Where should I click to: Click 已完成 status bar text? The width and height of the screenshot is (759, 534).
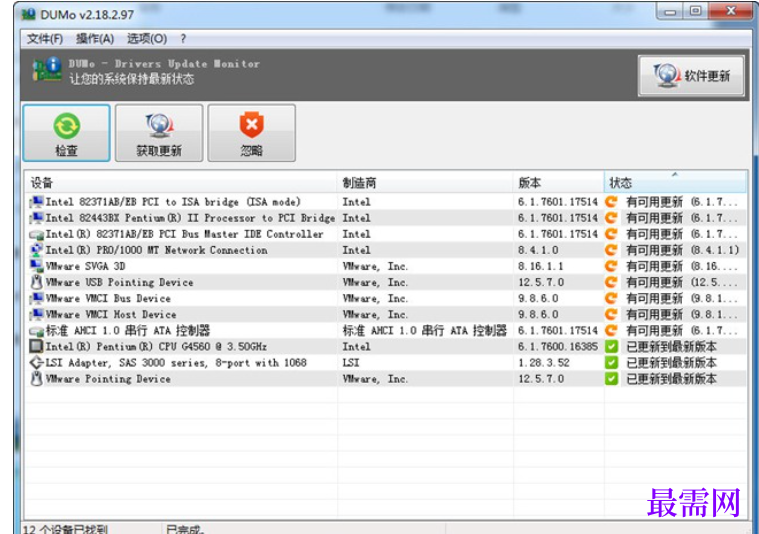coord(185,529)
